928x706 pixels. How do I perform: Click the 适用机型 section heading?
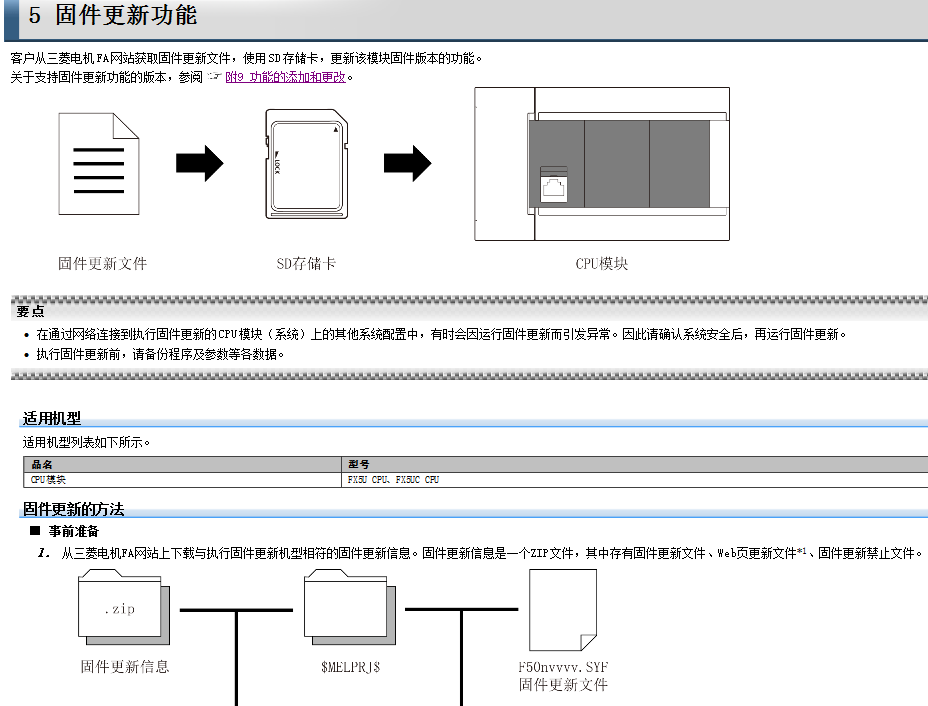point(52,418)
